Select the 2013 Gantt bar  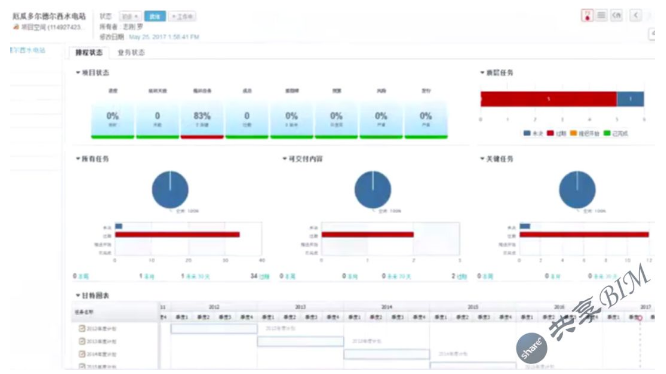click(x=300, y=341)
